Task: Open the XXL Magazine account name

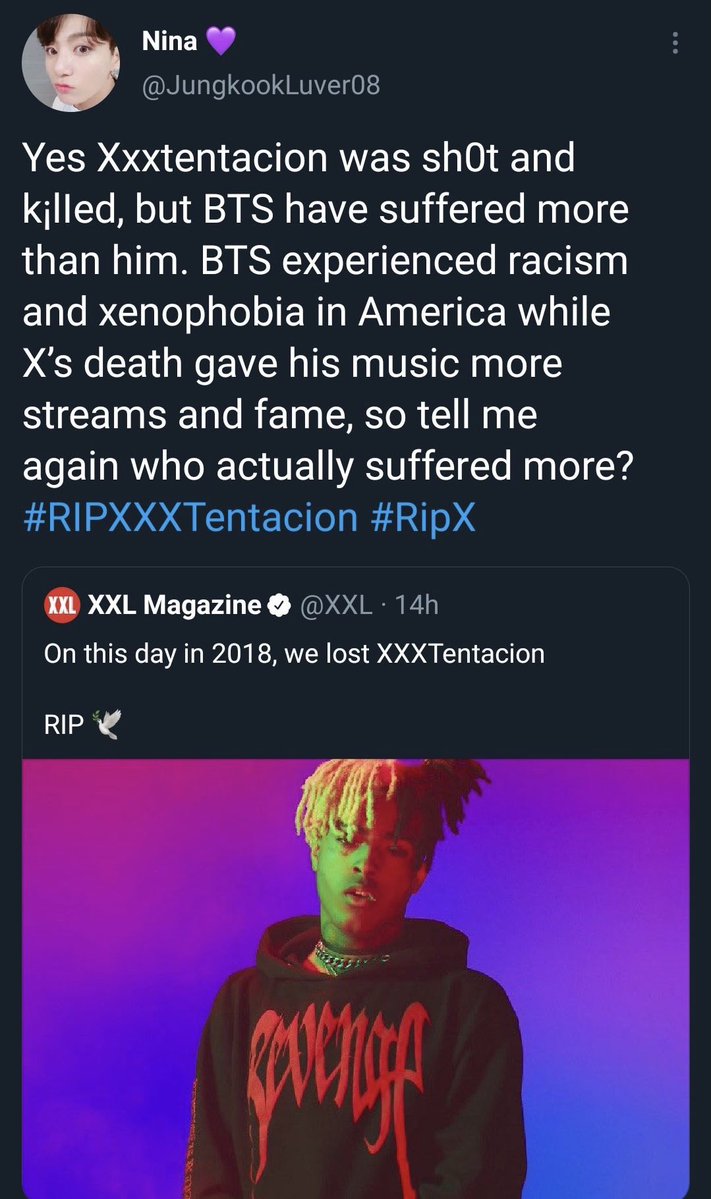Action: click(x=174, y=605)
